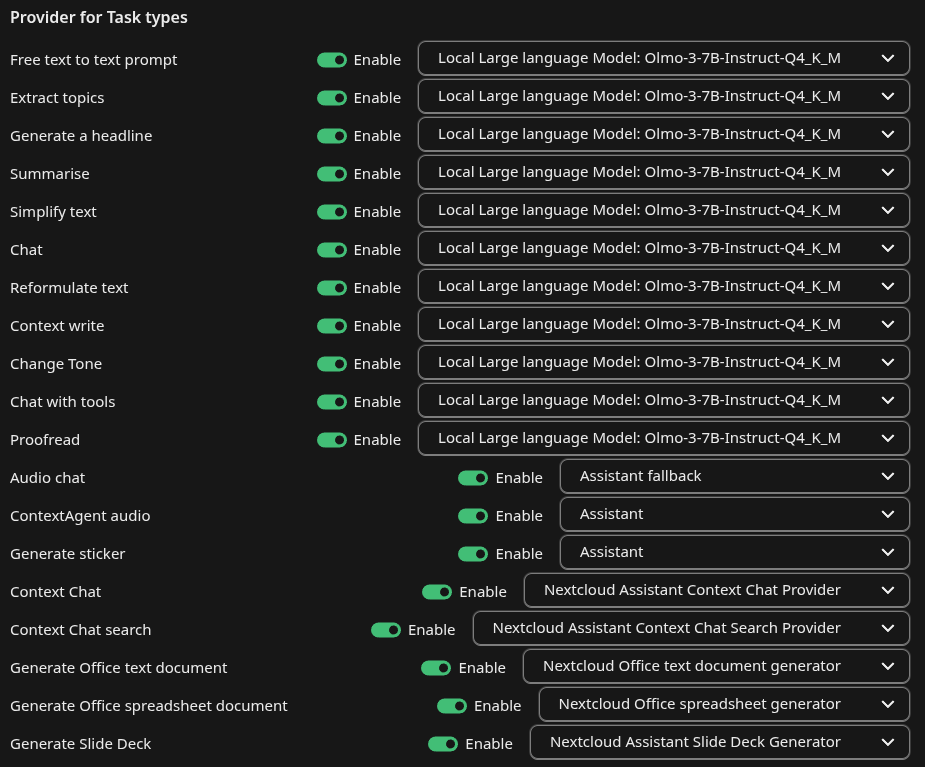Expand the Simplify text provider dropdown
Screen dimensions: 925x767
click(663, 210)
